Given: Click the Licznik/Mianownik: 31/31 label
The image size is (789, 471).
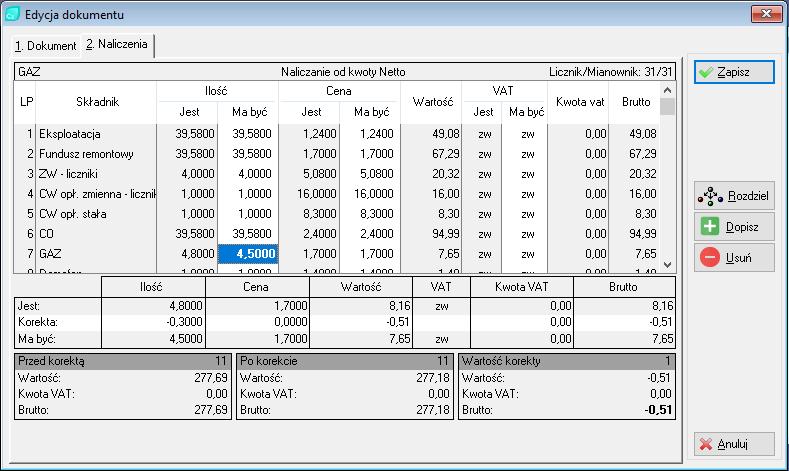Looking at the screenshot, I should 610,72.
